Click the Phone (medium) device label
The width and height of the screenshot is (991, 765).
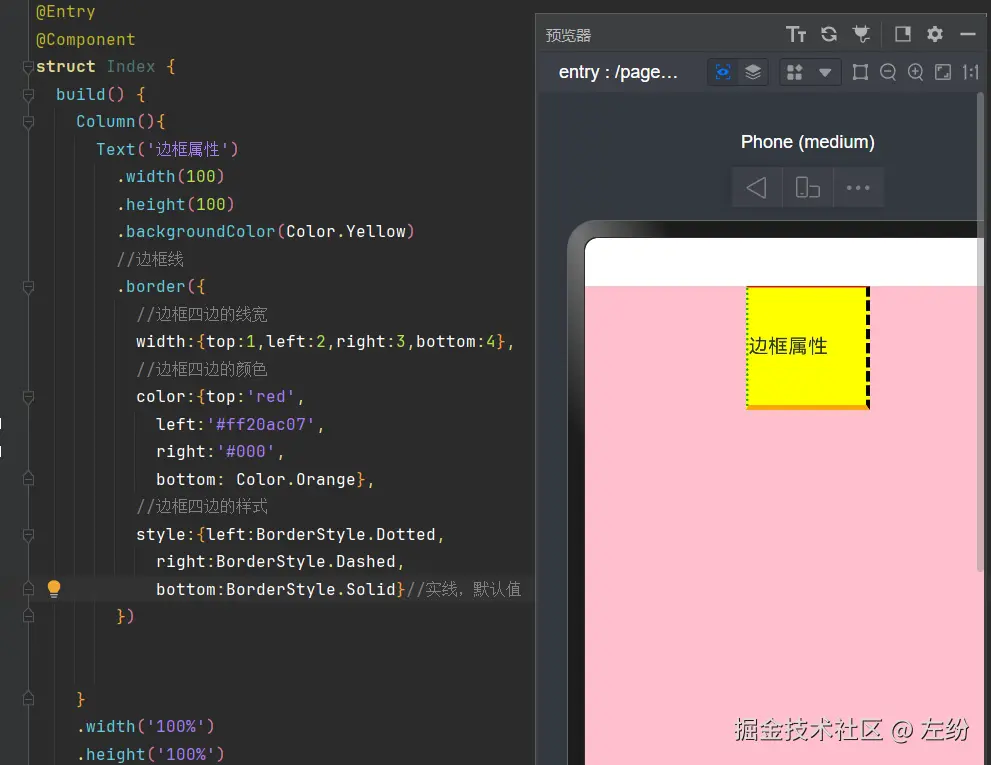tap(808, 142)
